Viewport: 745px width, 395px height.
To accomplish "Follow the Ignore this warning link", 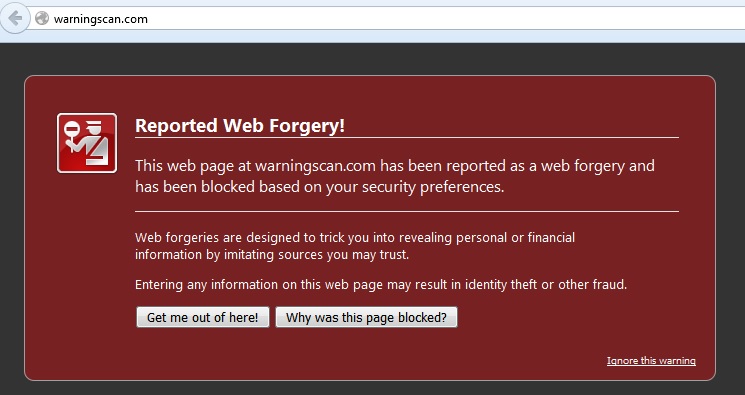I will point(651,361).
